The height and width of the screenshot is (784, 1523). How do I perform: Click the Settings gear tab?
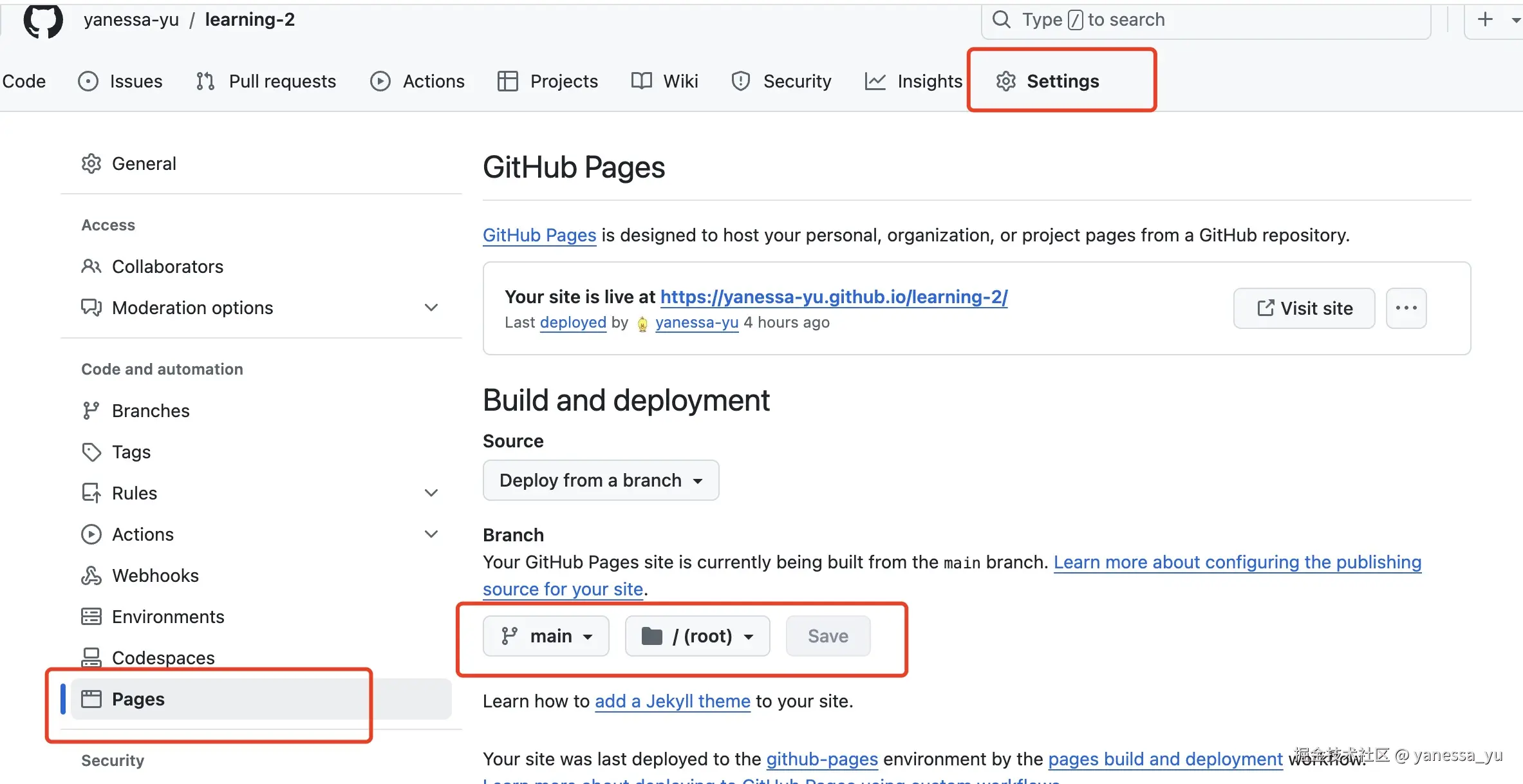[x=1048, y=81]
